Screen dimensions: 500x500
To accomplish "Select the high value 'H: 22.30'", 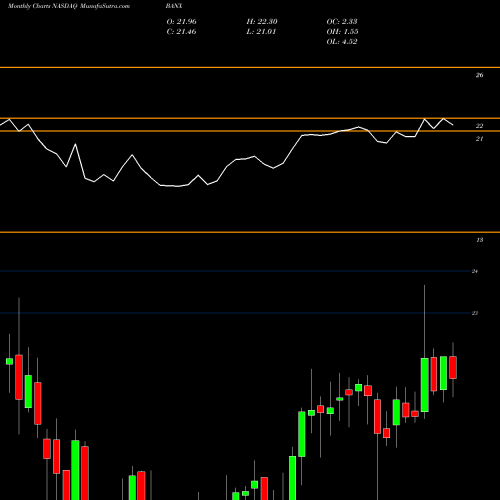I will click(262, 21).
